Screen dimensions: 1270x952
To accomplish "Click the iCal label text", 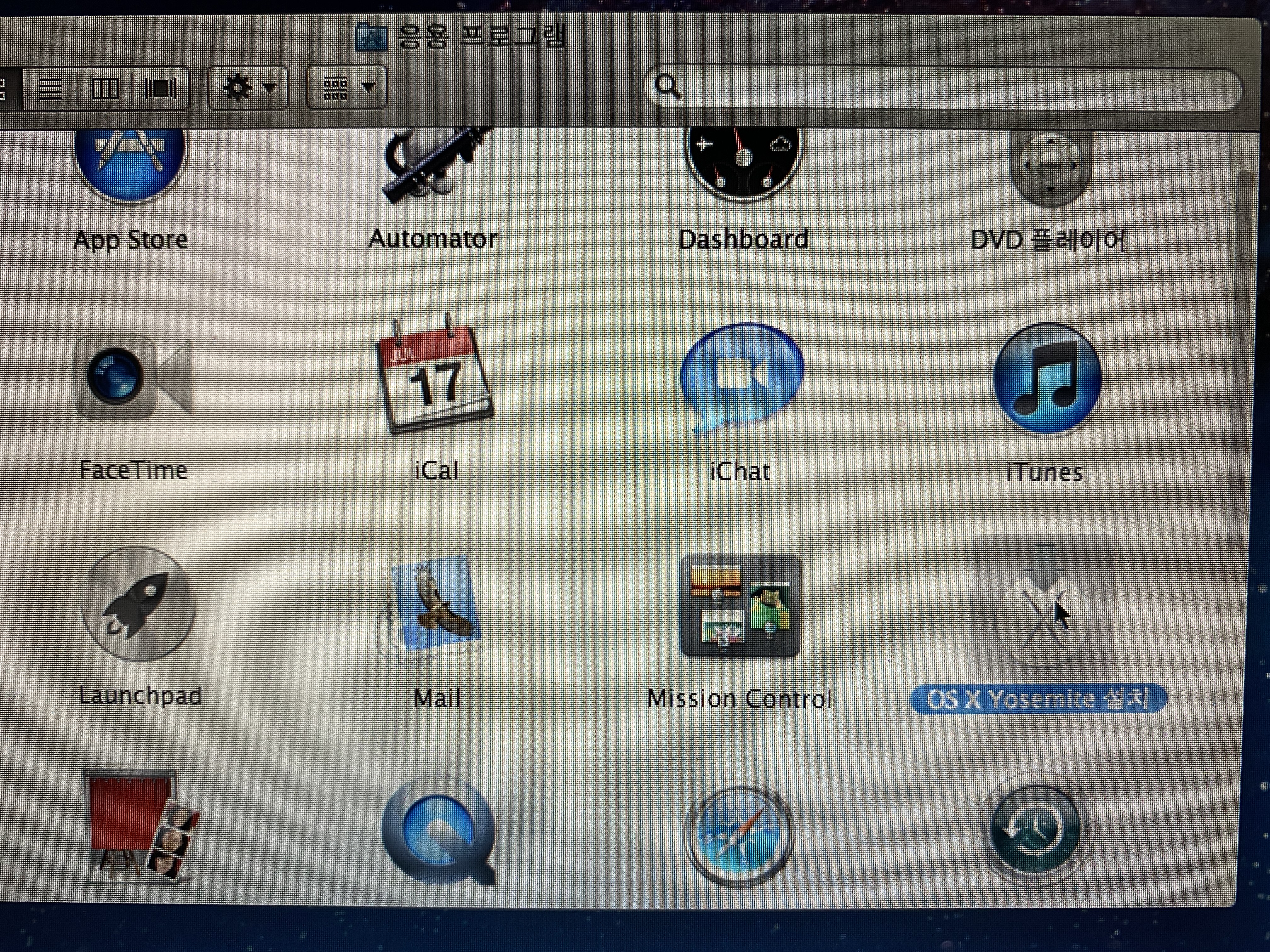I will click(x=436, y=471).
